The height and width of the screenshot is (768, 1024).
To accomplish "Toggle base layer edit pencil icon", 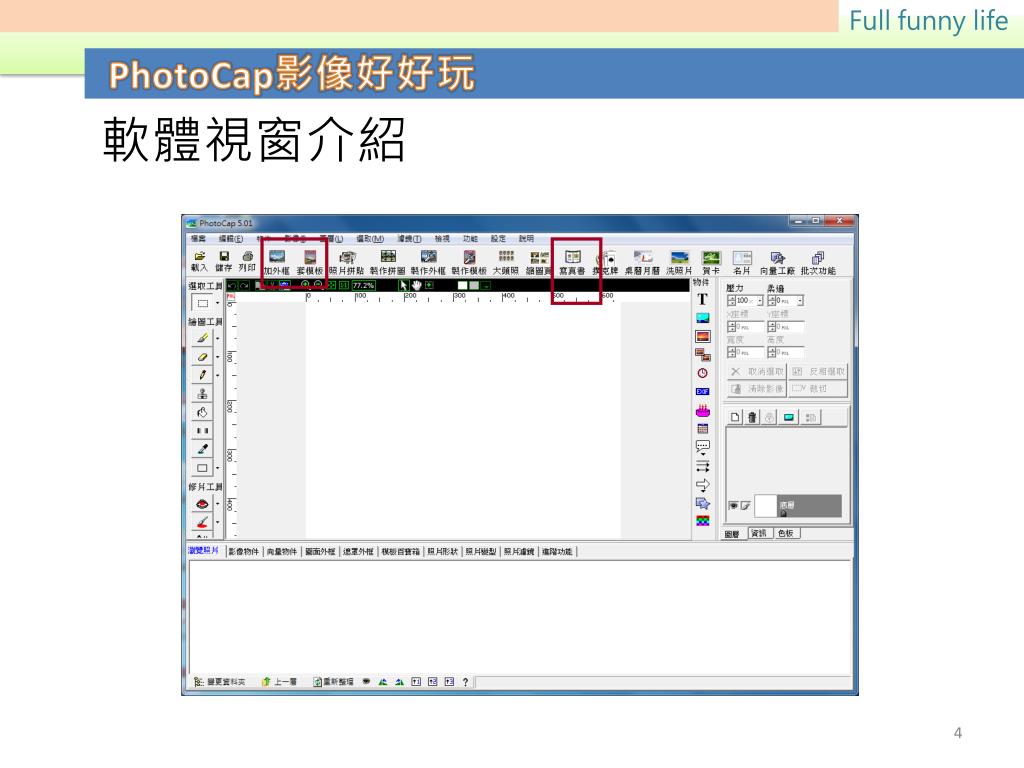I will (745, 505).
